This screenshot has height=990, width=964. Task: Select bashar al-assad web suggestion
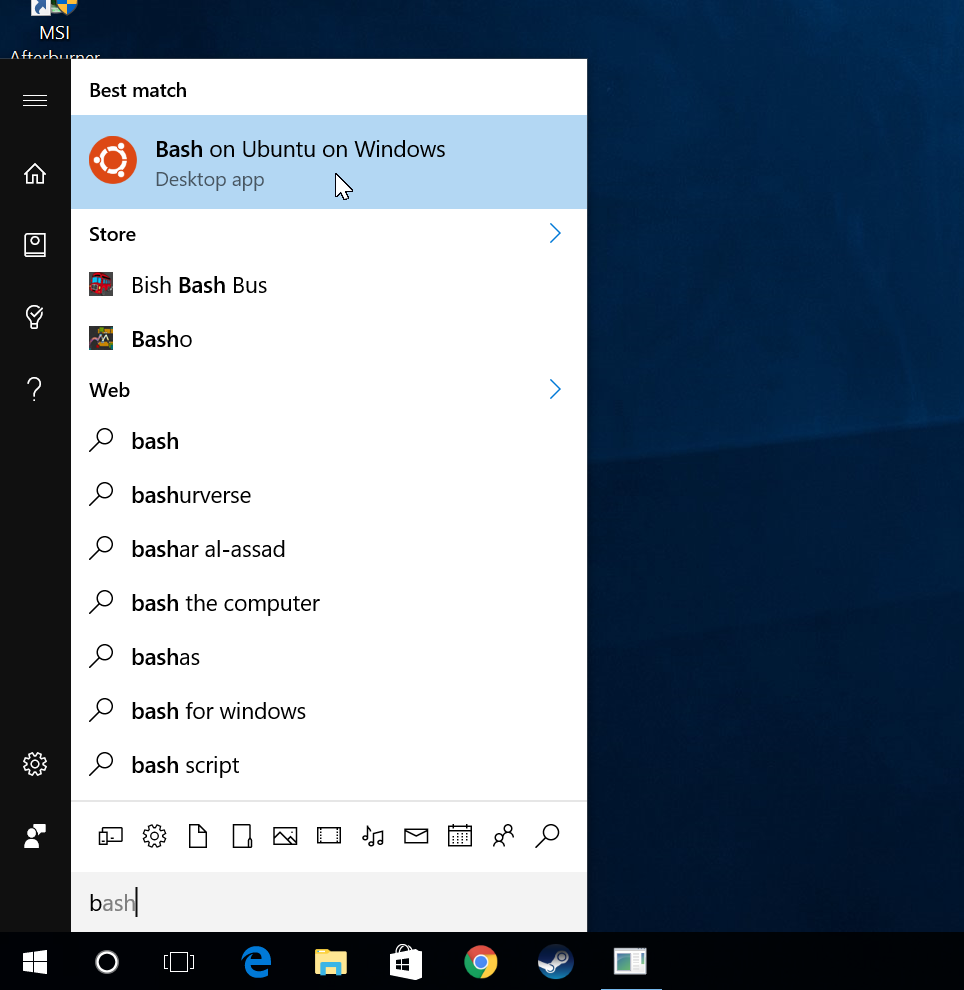[329, 549]
